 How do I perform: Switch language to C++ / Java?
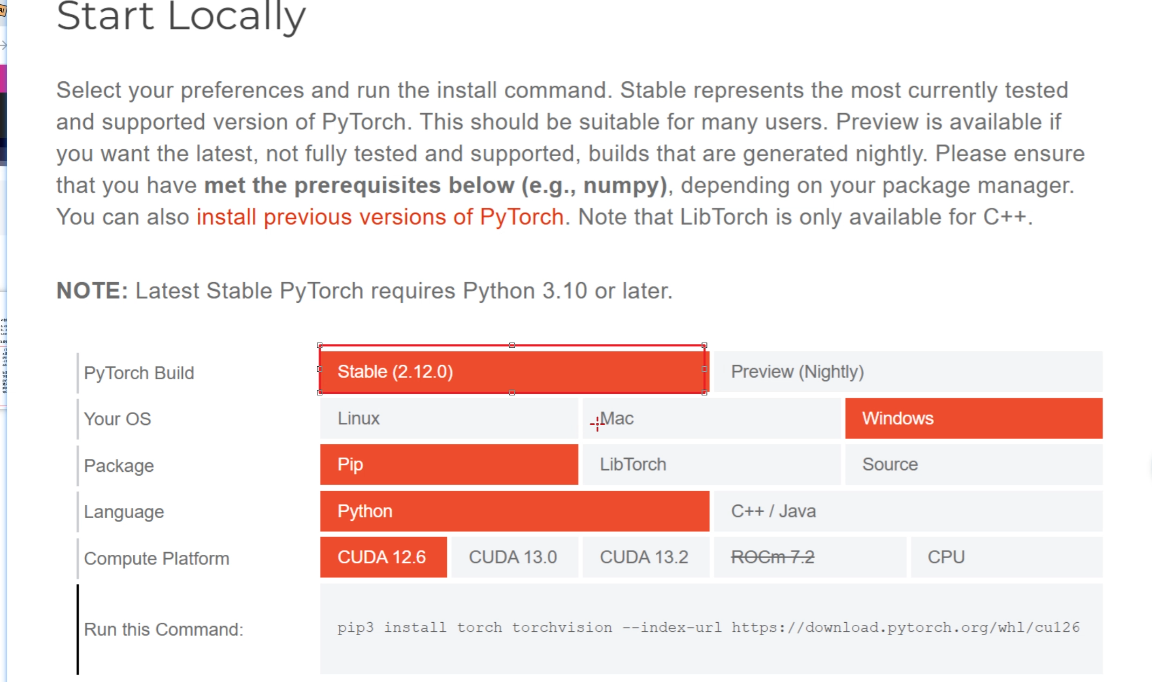pos(908,511)
